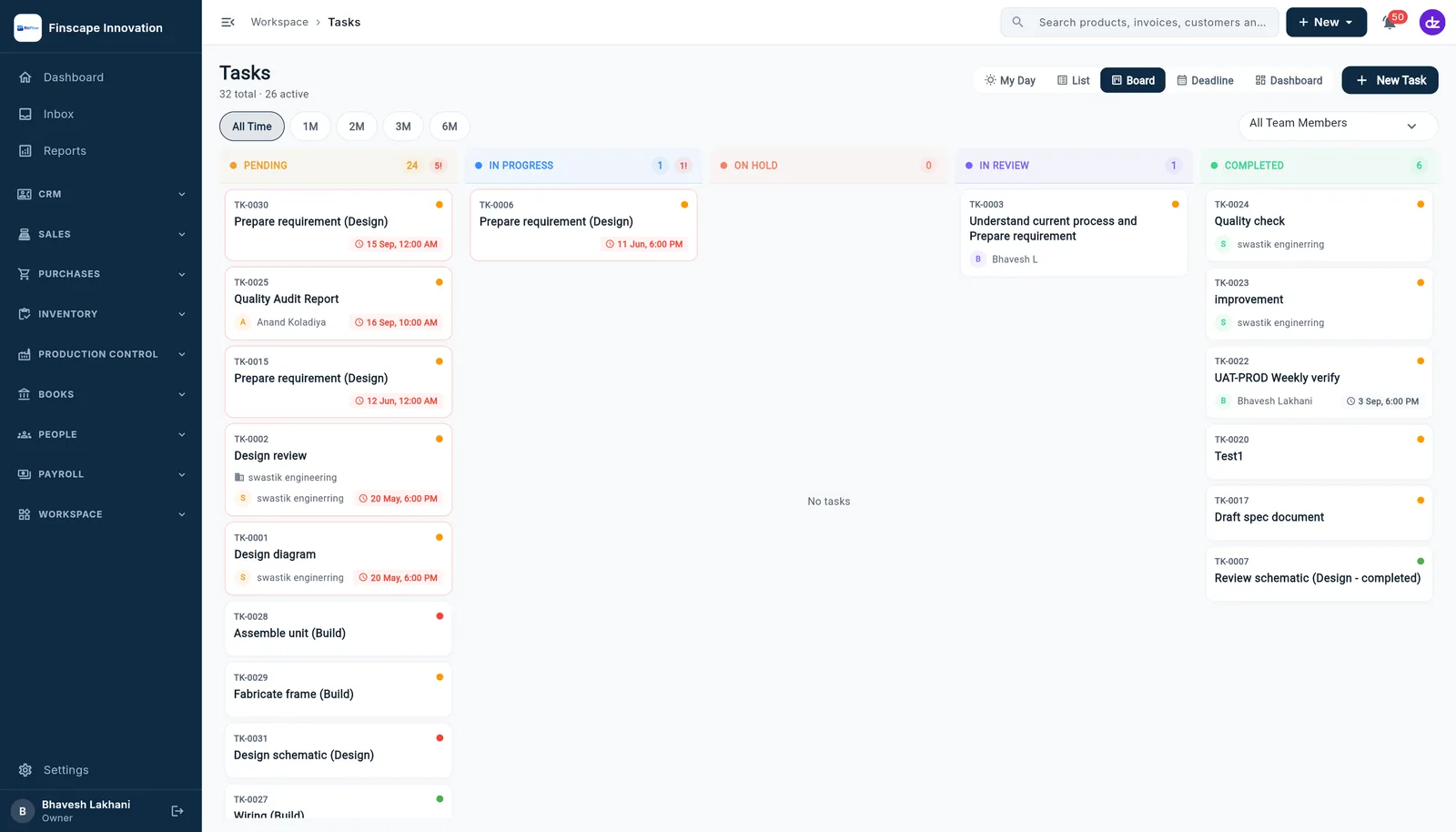The height and width of the screenshot is (832, 1456).
Task: Expand the CRM section chevron
Action: [x=182, y=194]
